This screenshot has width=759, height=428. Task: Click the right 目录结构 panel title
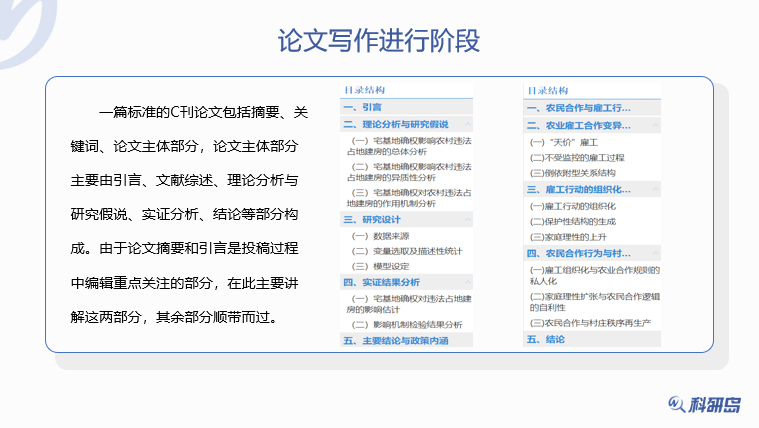pos(548,90)
